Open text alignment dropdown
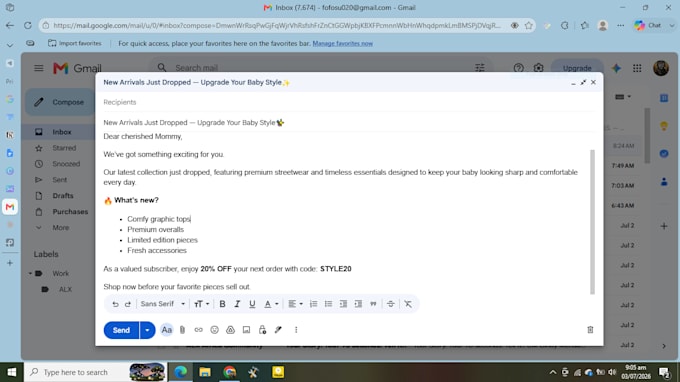The height and width of the screenshot is (382, 680). click(295, 304)
